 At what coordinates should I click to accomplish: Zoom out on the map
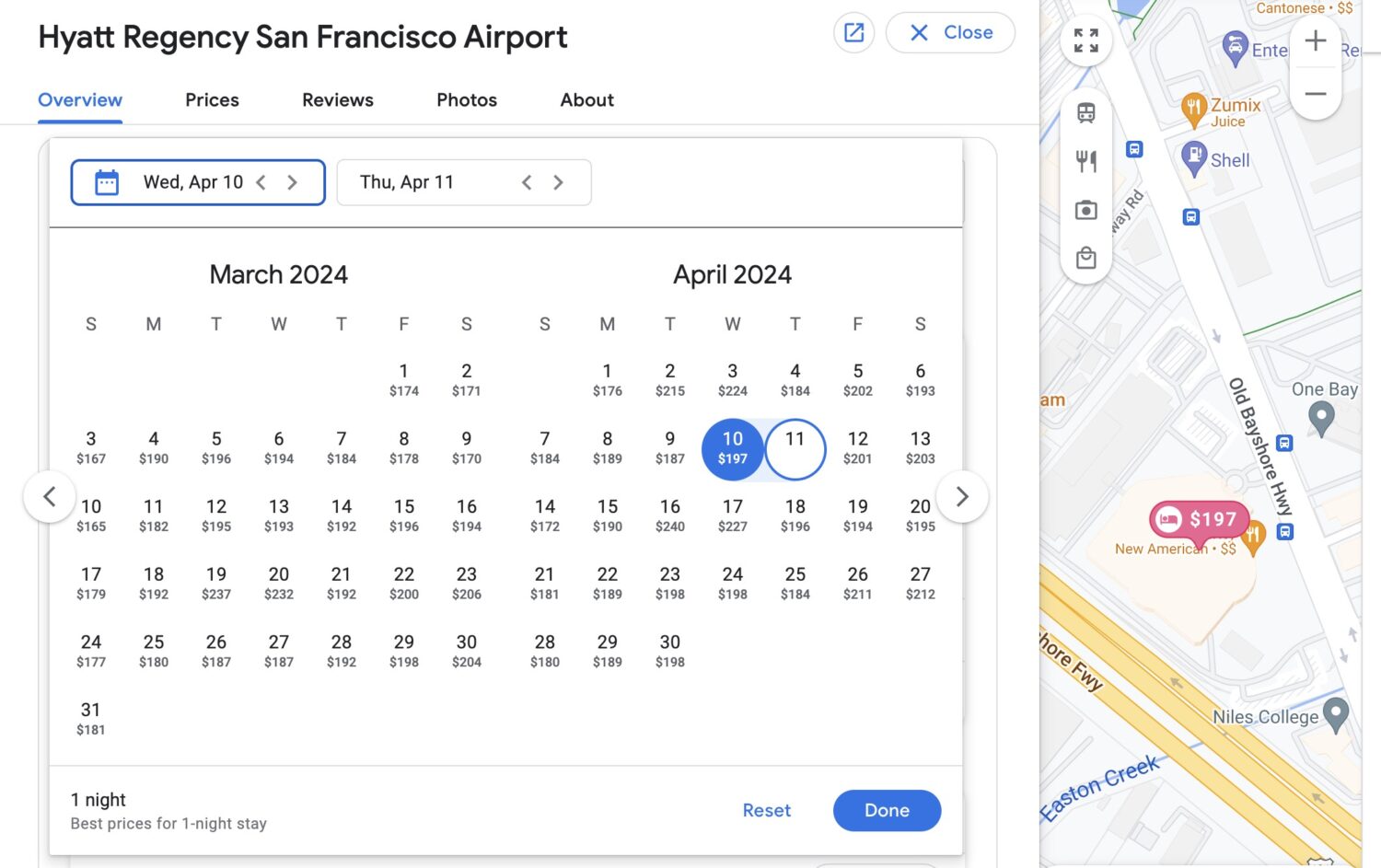pyautogui.click(x=1315, y=94)
